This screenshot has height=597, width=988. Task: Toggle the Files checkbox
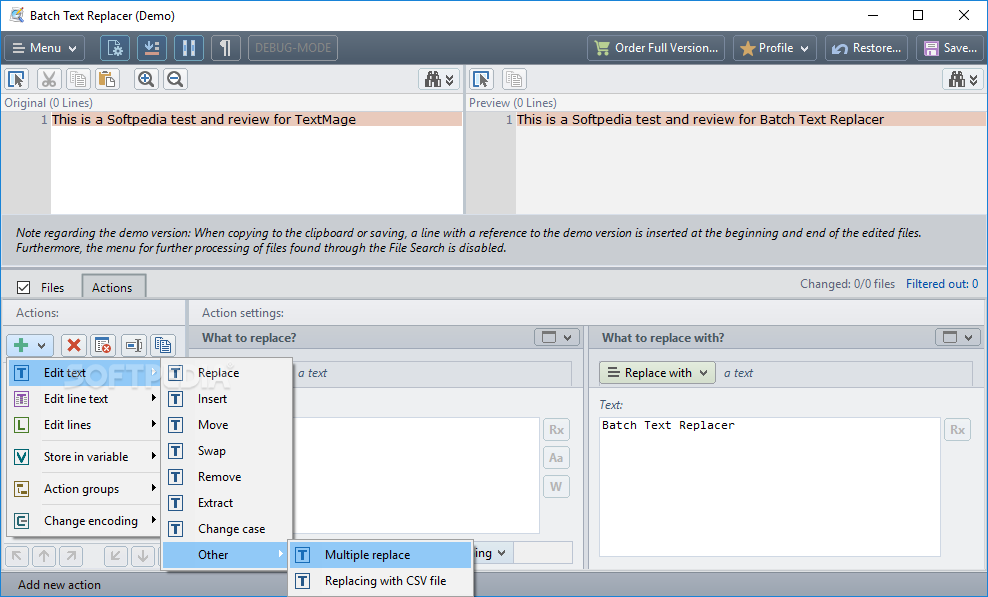pos(23,287)
